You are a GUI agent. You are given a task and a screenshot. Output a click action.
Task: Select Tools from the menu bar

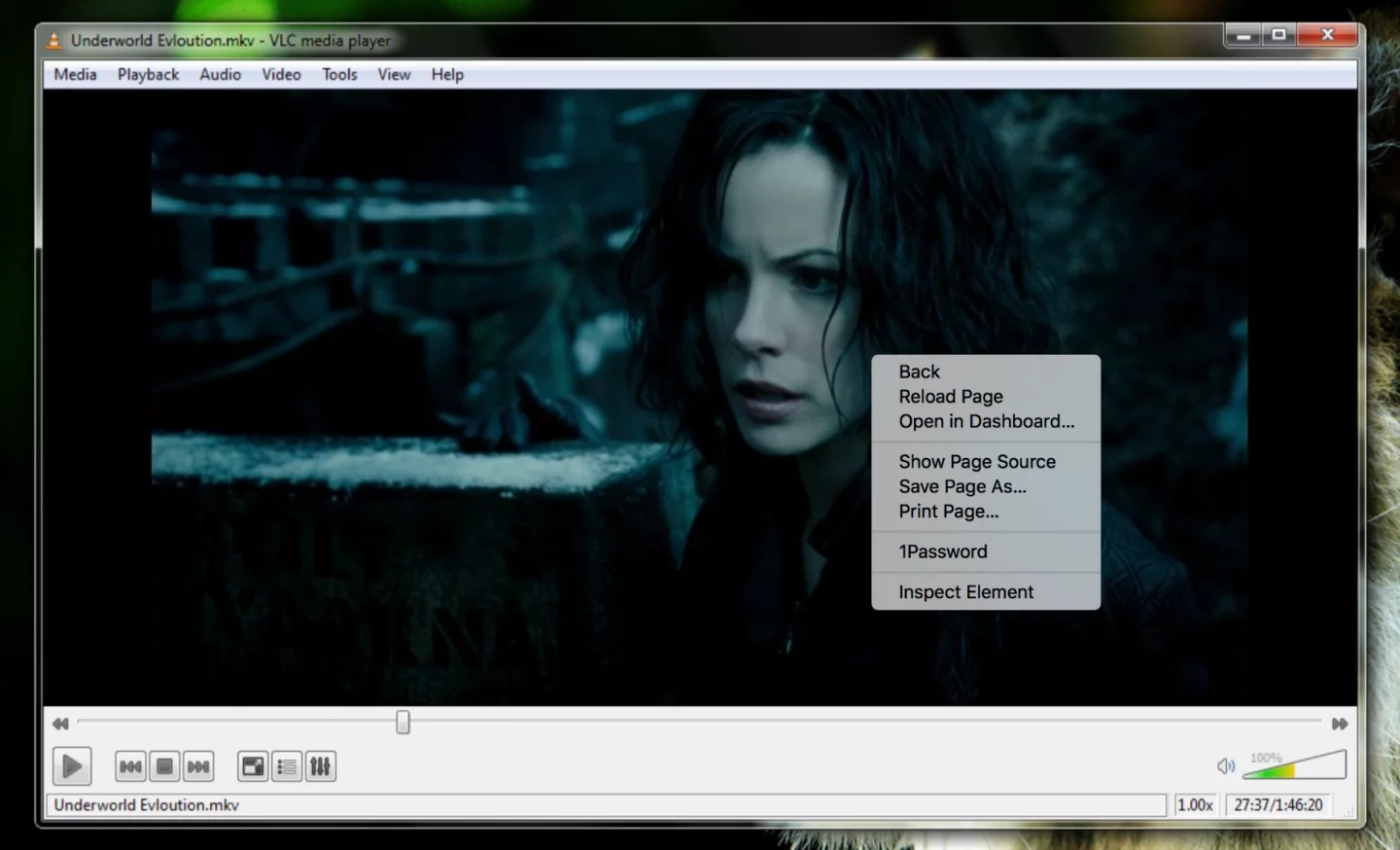coord(338,74)
